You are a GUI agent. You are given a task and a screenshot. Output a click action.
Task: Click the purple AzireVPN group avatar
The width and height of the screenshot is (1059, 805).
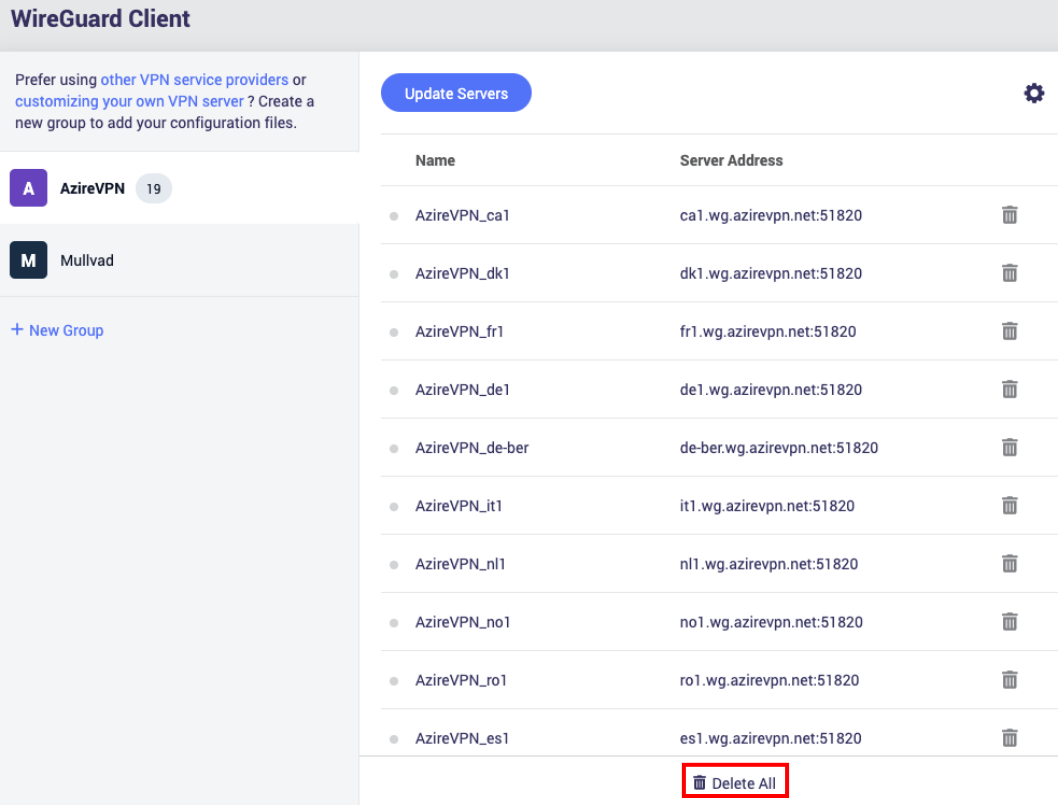pos(28,188)
